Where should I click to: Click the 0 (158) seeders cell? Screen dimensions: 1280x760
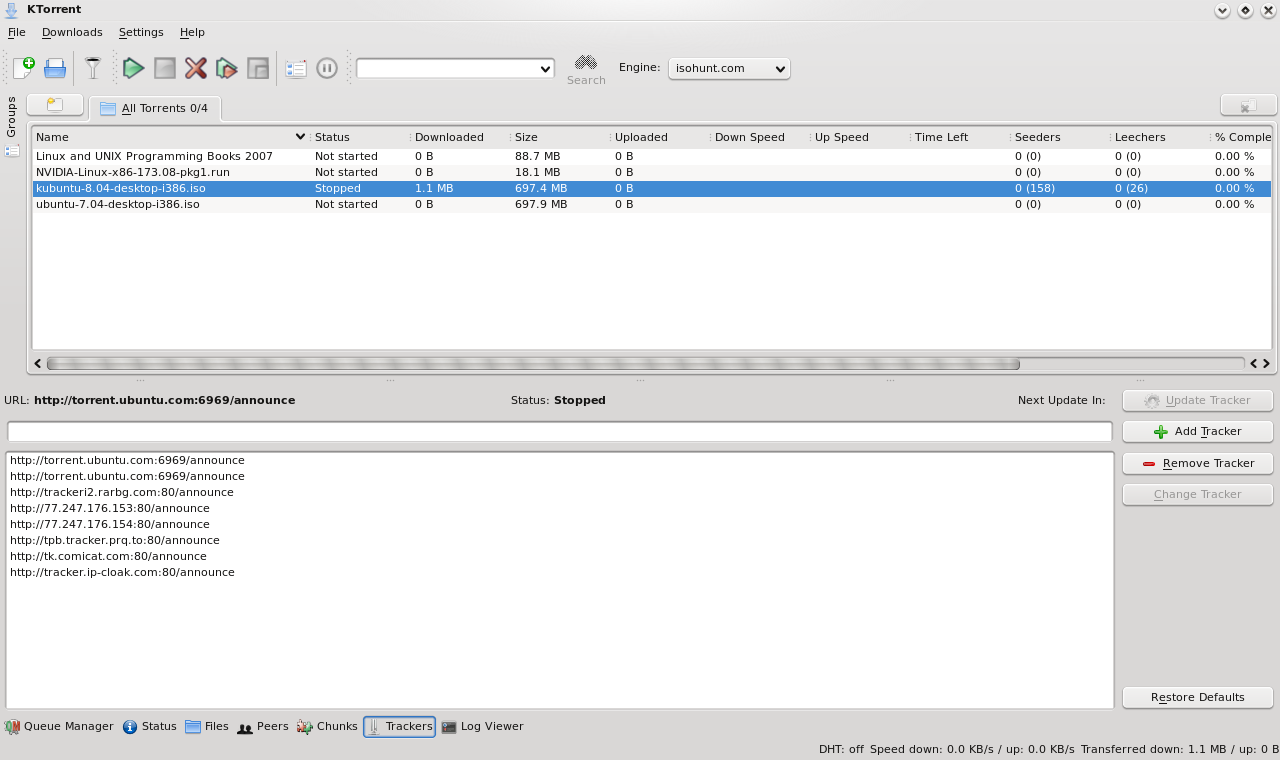1035,188
